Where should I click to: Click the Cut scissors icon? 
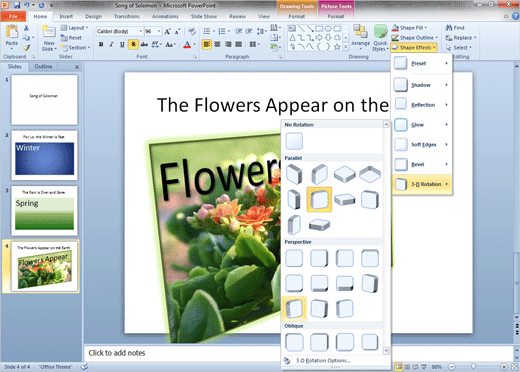click(26, 28)
